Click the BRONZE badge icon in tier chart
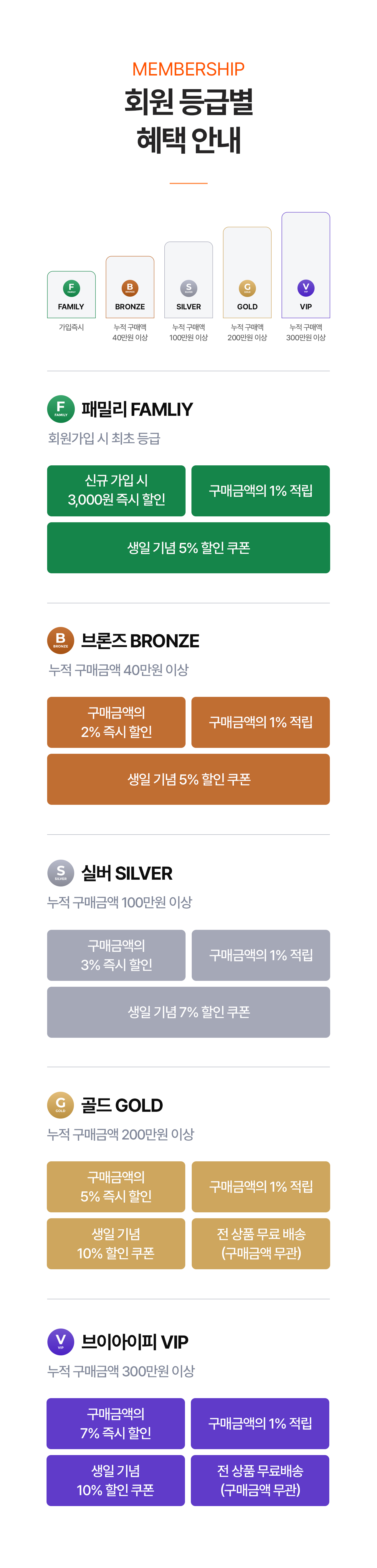 (x=130, y=288)
